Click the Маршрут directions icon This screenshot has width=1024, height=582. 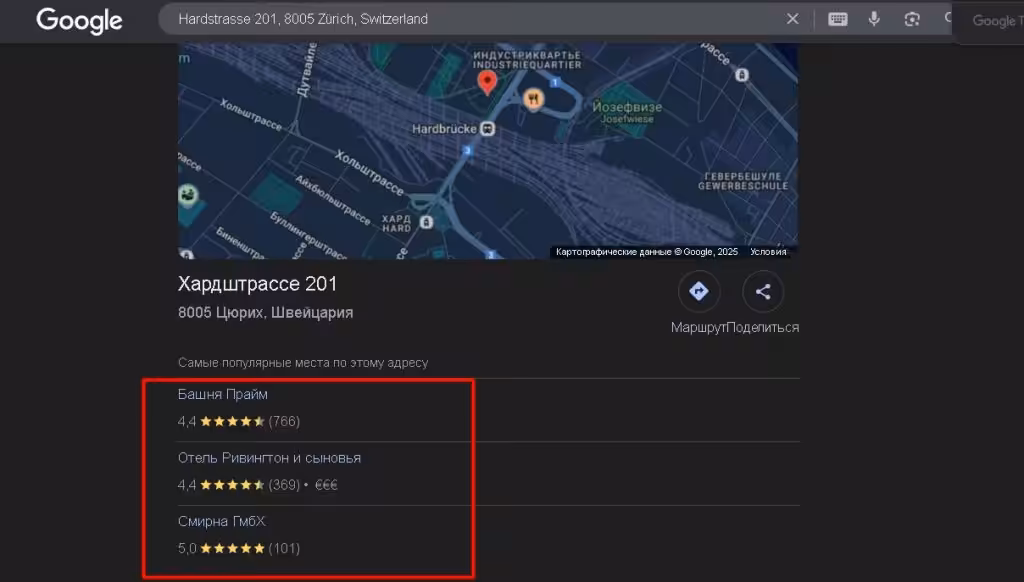tap(699, 291)
